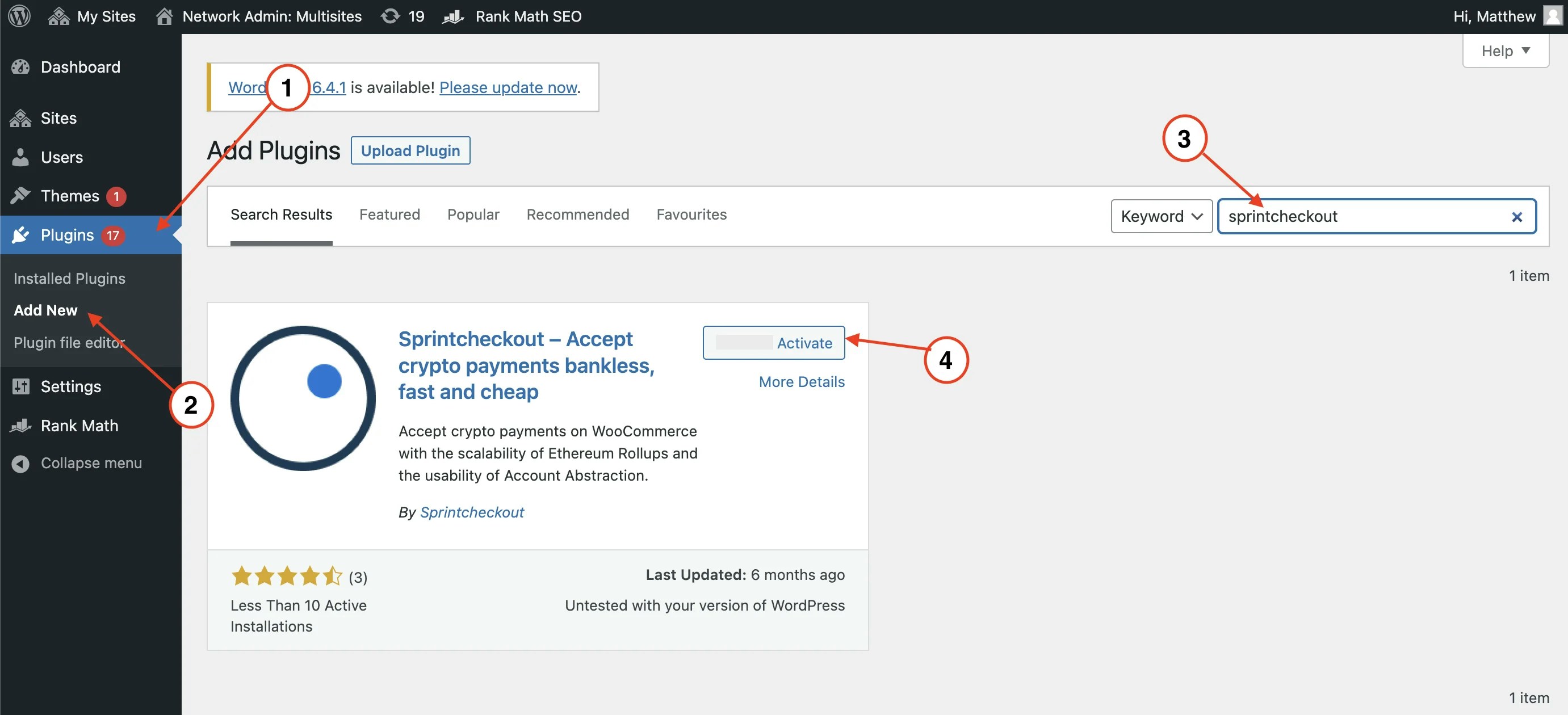1568x715 pixels.
Task: Open Settings in the sidebar
Action: [70, 386]
